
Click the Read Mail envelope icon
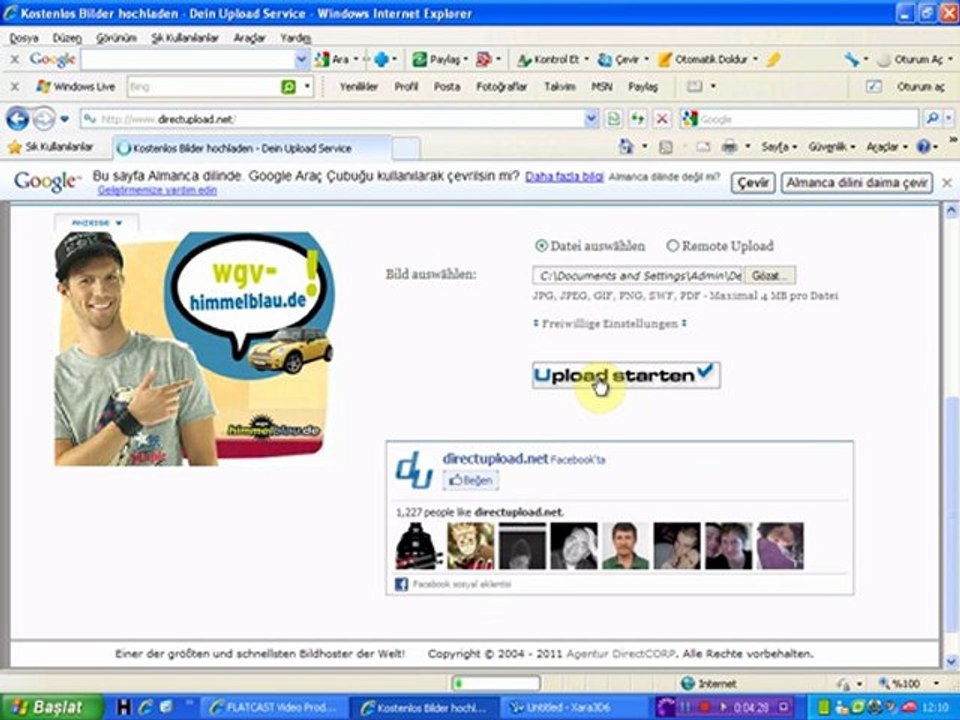click(x=703, y=147)
